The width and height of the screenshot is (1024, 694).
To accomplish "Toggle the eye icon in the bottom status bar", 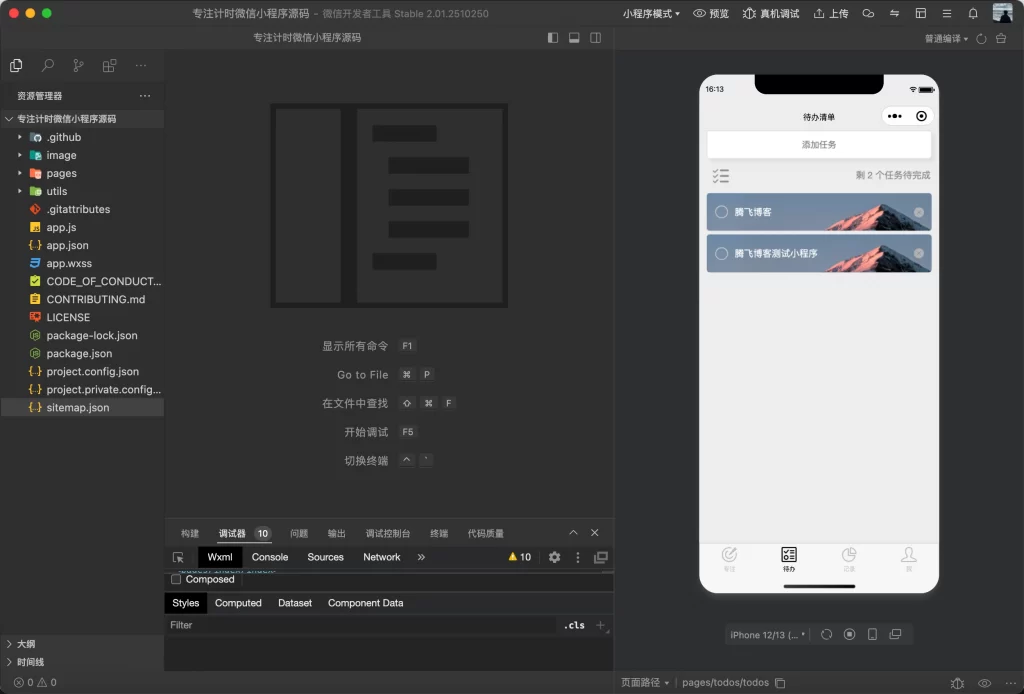I will 983,682.
